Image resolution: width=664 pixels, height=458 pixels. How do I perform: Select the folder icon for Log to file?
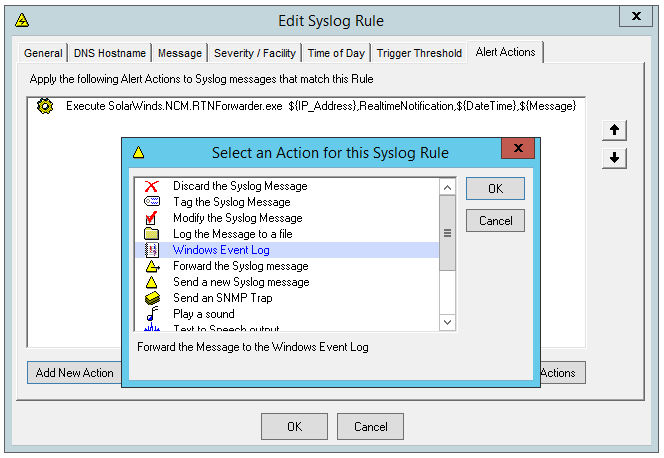click(x=151, y=234)
